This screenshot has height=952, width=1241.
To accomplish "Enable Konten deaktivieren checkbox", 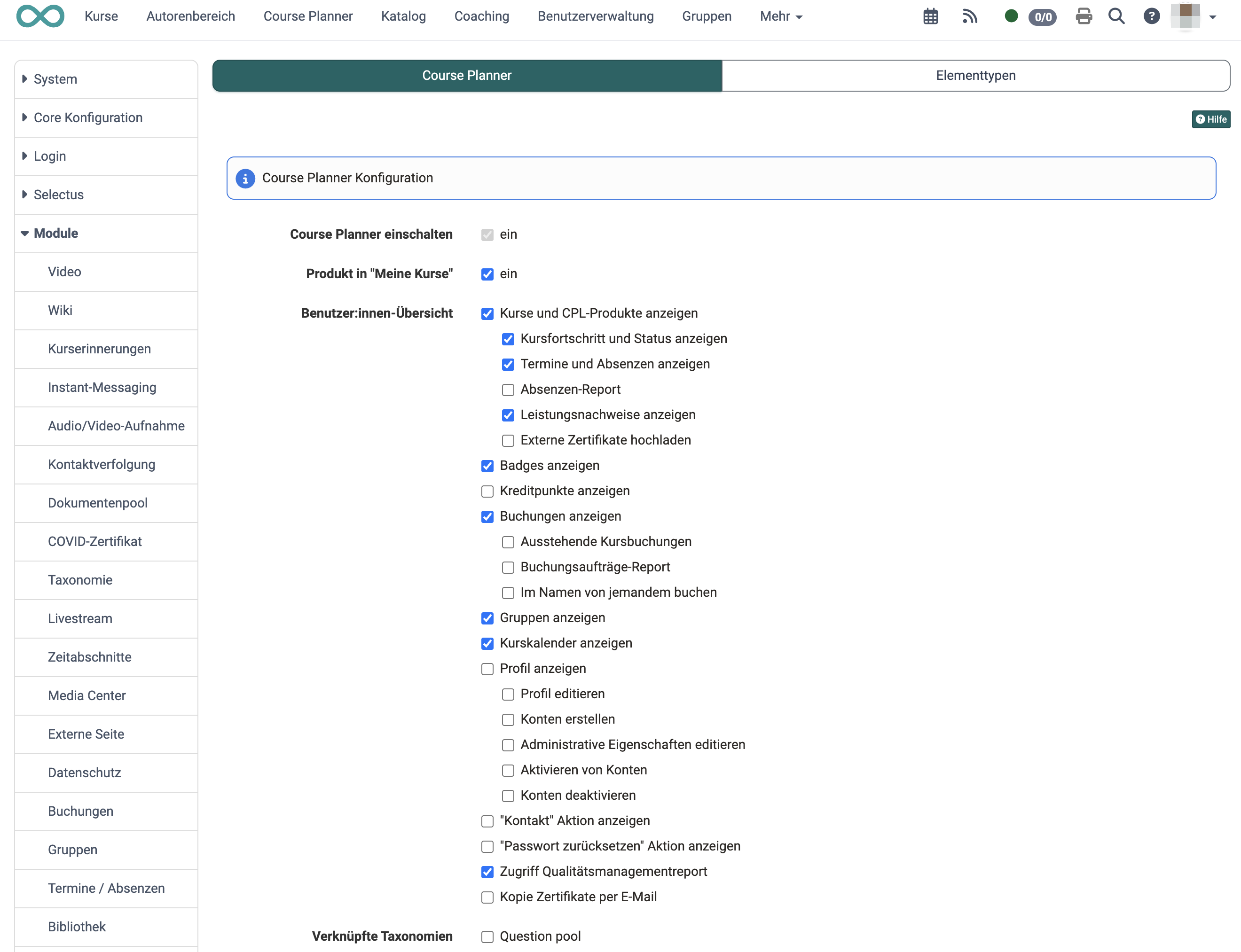I will 508,796.
